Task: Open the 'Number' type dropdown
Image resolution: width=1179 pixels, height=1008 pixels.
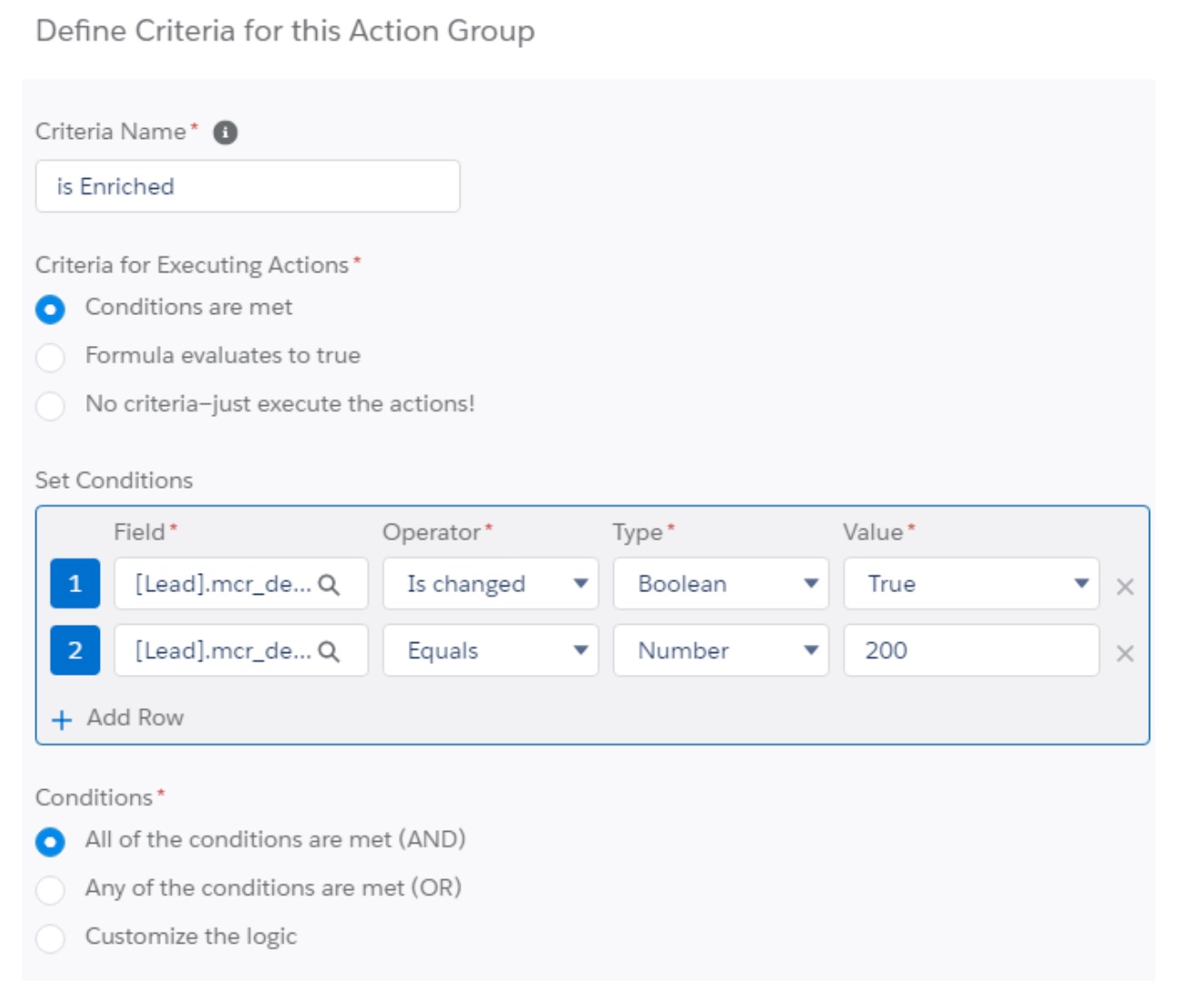Action: click(721, 650)
